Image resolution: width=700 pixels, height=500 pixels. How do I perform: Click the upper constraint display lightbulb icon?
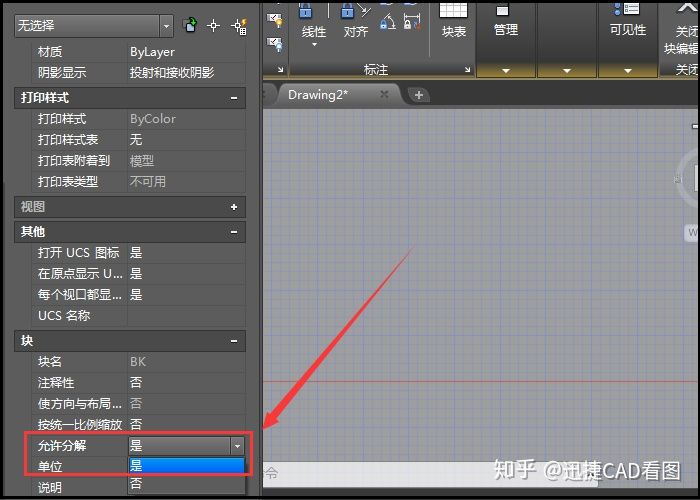(275, 19)
